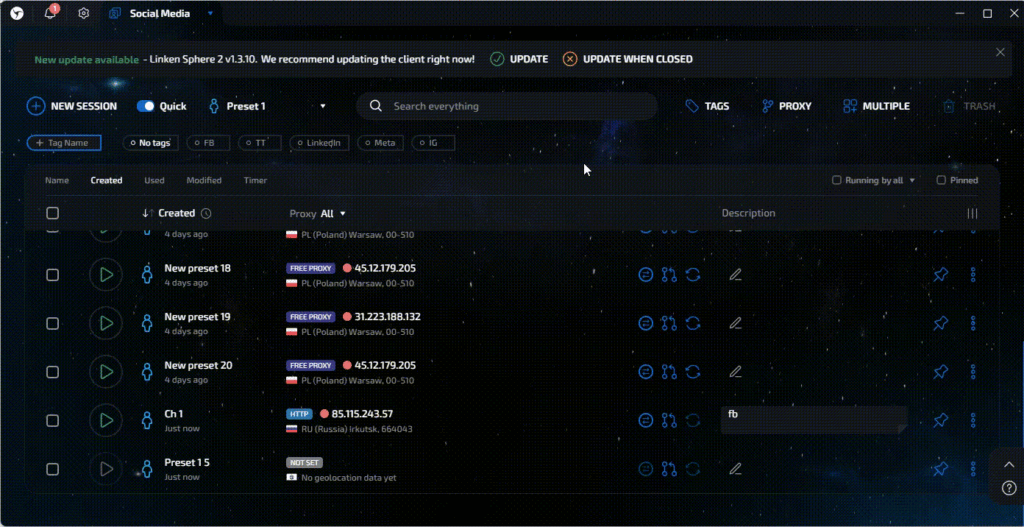Create a NEW SESSION
Screen dimensions: 1024x527
[72, 106]
